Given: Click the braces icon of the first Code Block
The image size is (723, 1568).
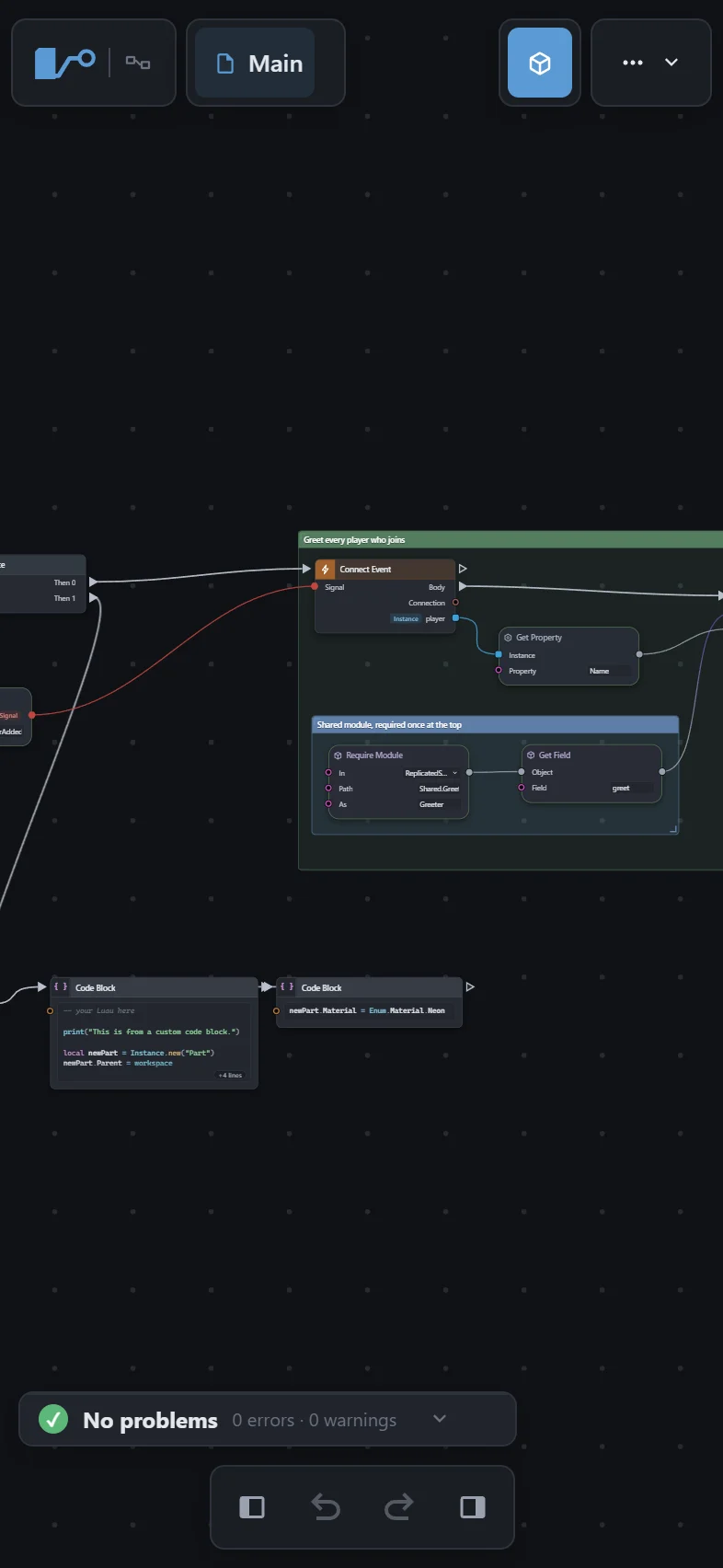Looking at the screenshot, I should point(61,986).
